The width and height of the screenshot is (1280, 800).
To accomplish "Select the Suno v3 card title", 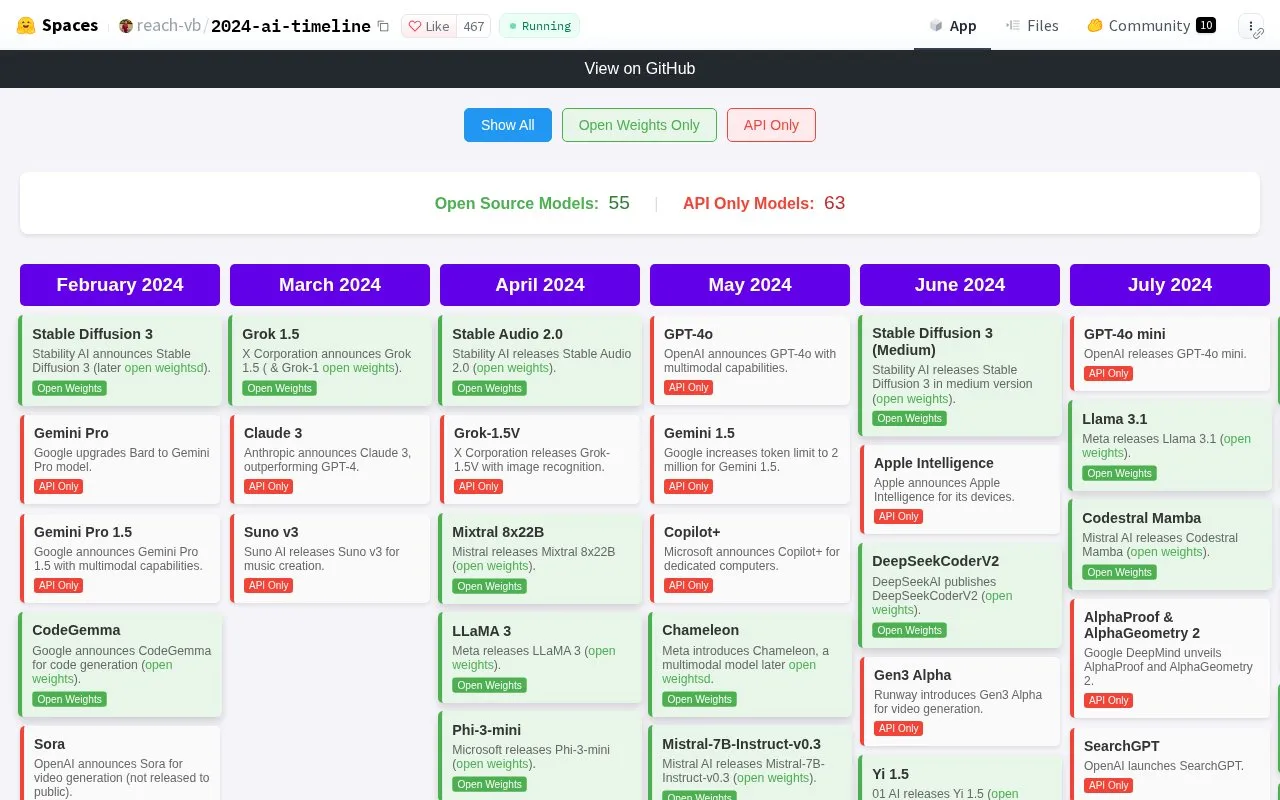I will point(271,532).
